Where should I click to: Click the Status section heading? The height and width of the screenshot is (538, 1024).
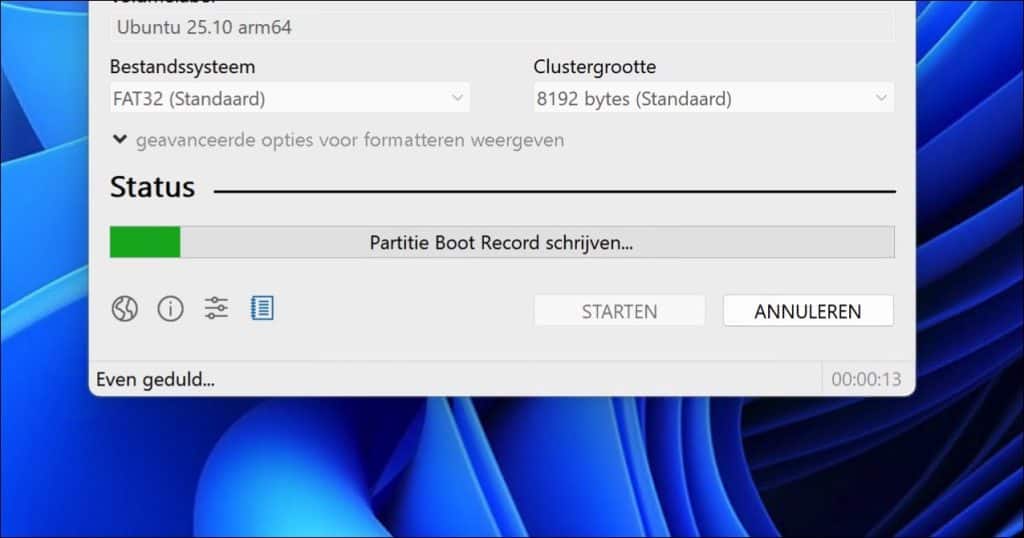point(153,187)
